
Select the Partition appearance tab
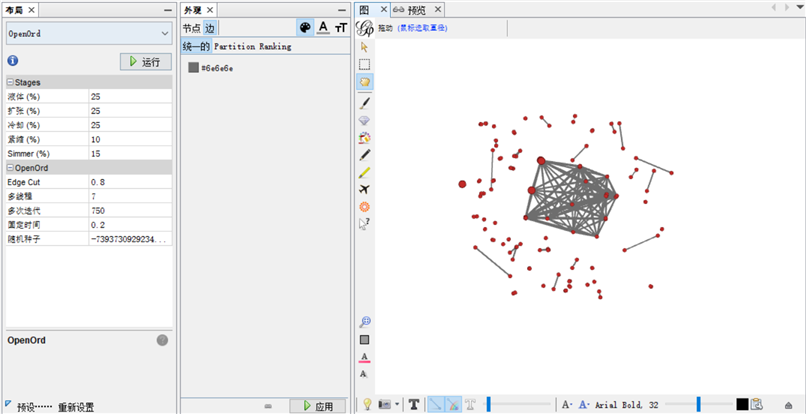click(234, 46)
